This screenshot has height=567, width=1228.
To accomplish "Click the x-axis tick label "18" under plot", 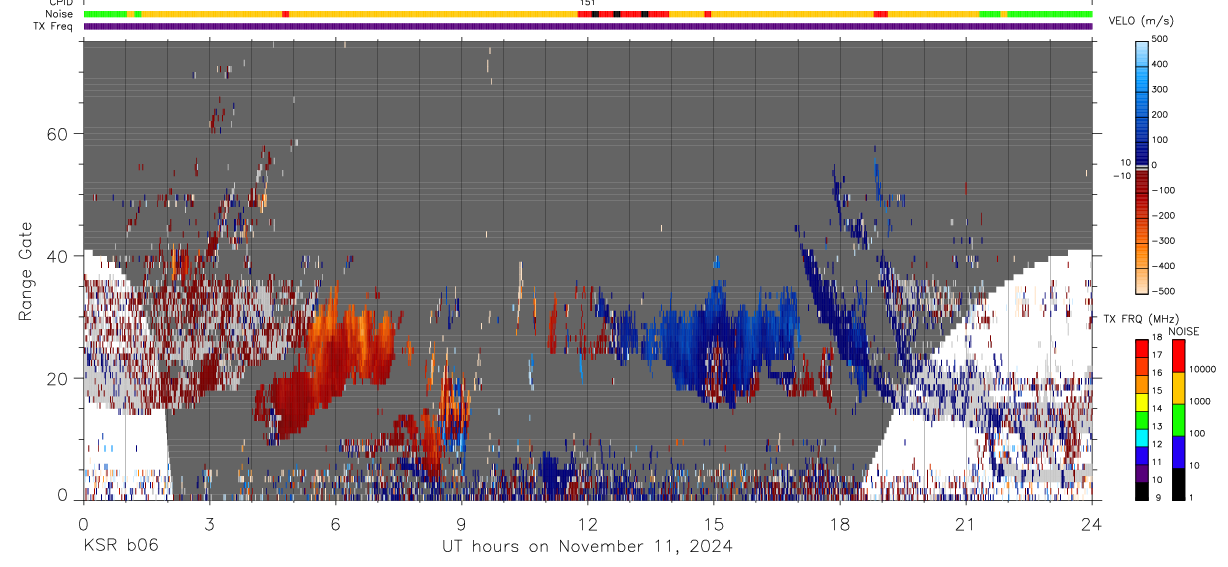I will [839, 524].
